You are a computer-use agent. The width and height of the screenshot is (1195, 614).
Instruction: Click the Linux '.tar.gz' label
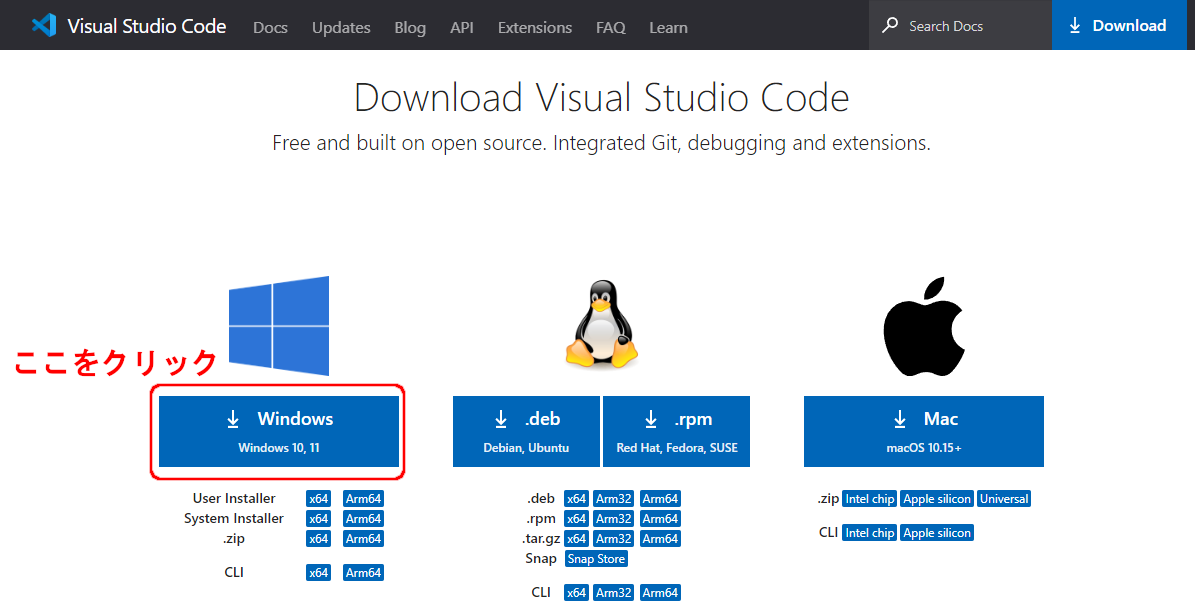pyautogui.click(x=542, y=539)
